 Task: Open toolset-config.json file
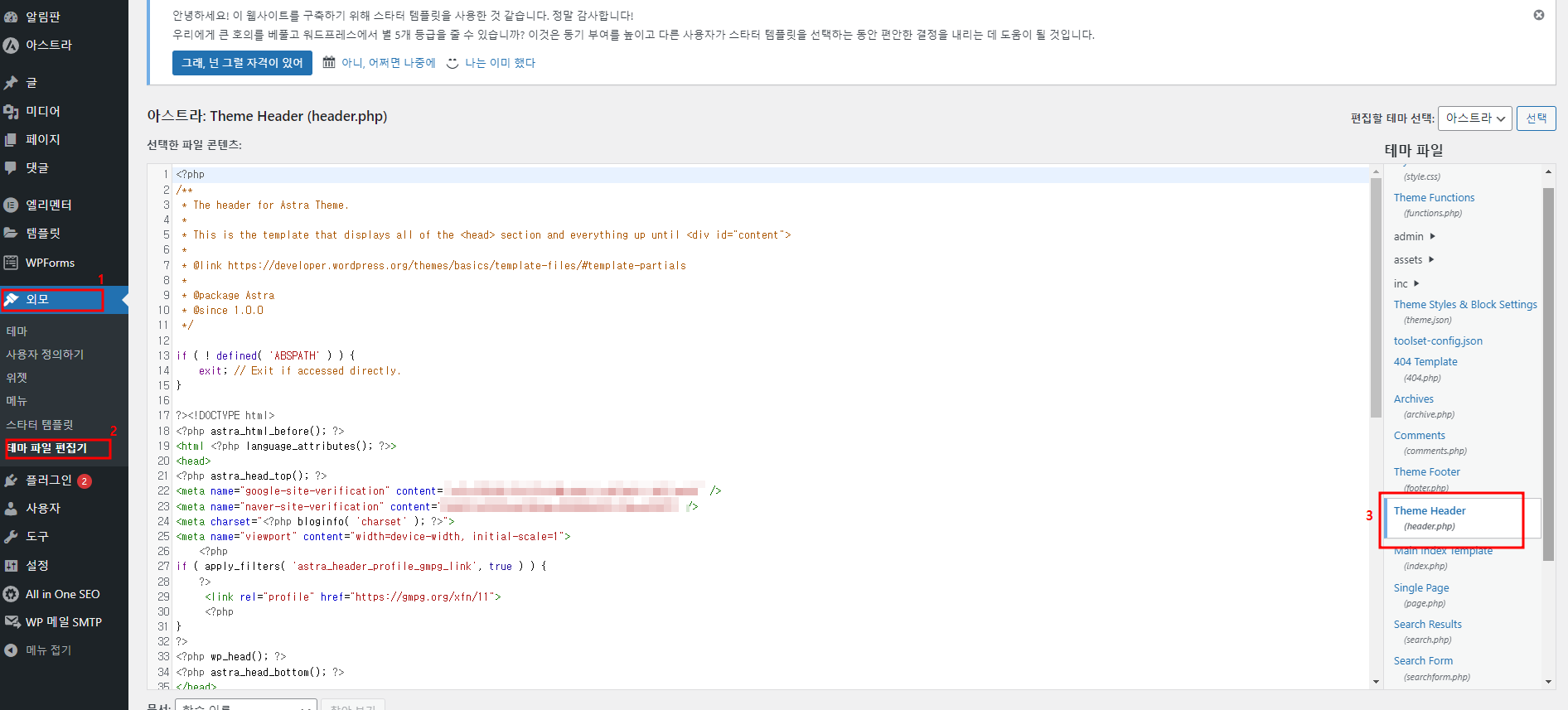click(1438, 341)
